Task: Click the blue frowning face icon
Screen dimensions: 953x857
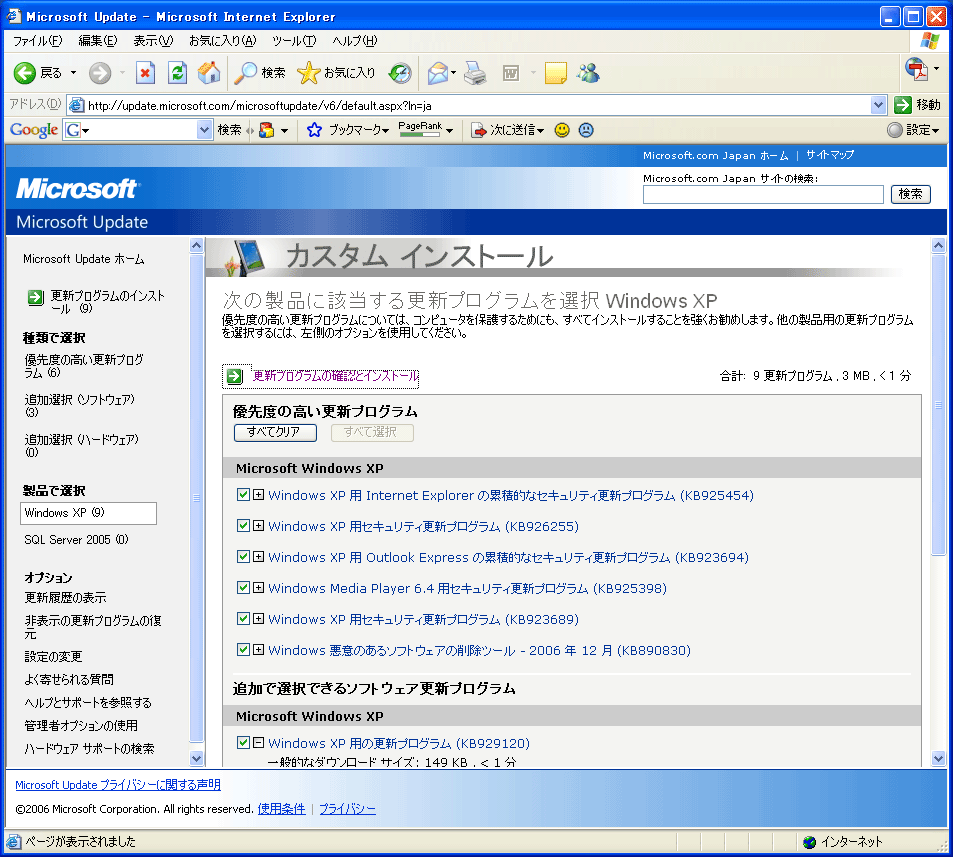Action: (x=586, y=129)
